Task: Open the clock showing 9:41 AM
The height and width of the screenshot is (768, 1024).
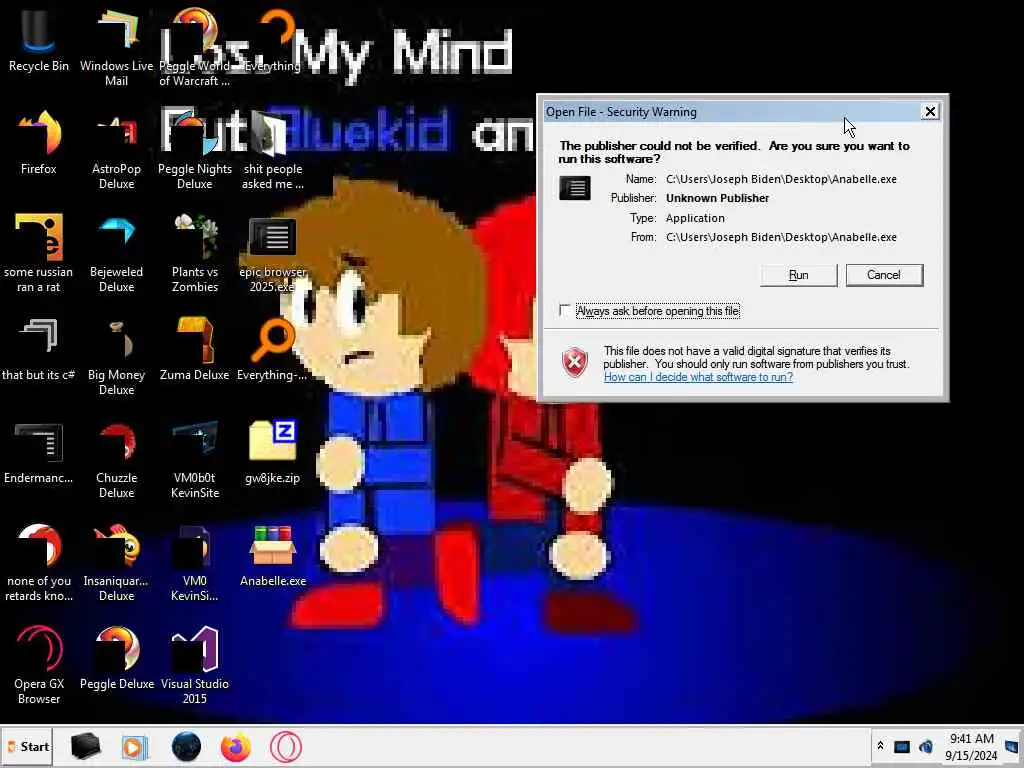Action: (x=971, y=747)
